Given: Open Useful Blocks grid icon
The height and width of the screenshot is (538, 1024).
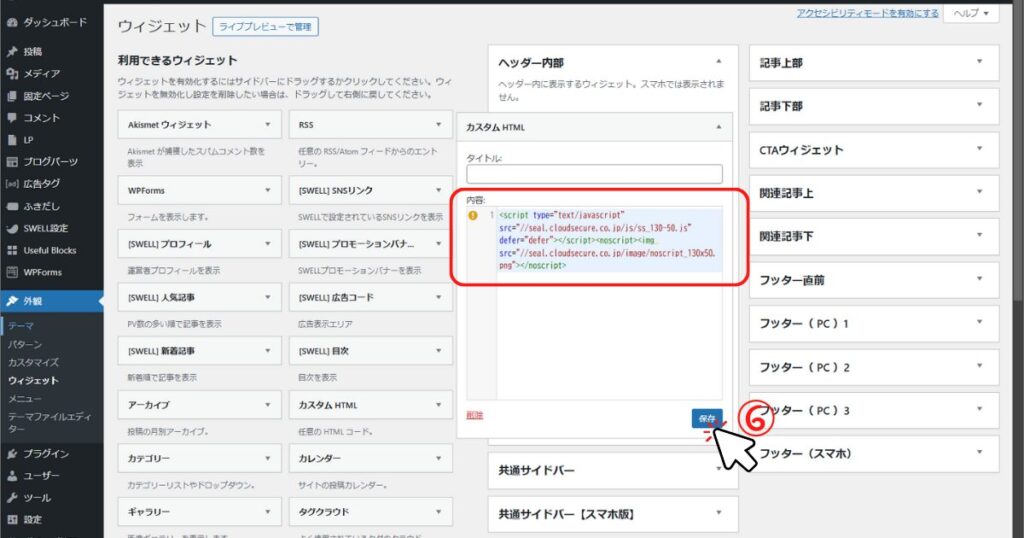Looking at the screenshot, I should [x=12, y=251].
